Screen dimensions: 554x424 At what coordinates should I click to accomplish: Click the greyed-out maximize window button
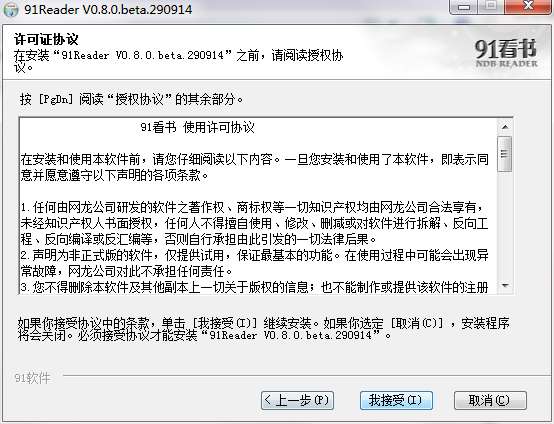491,7
